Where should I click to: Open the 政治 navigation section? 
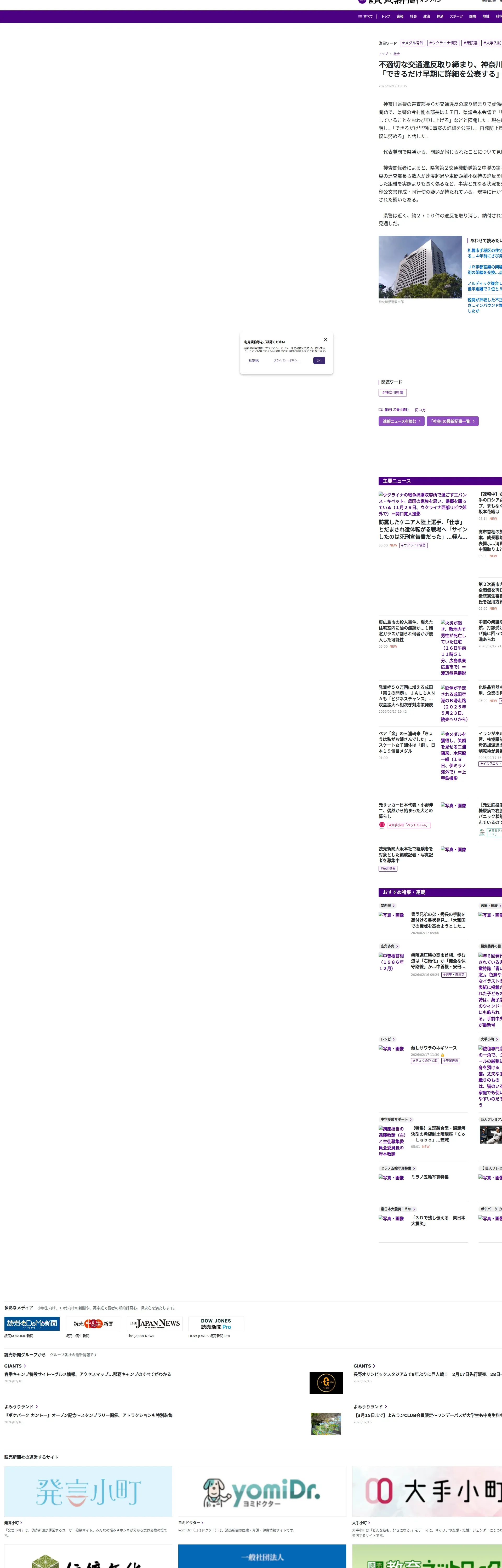coord(426,16)
